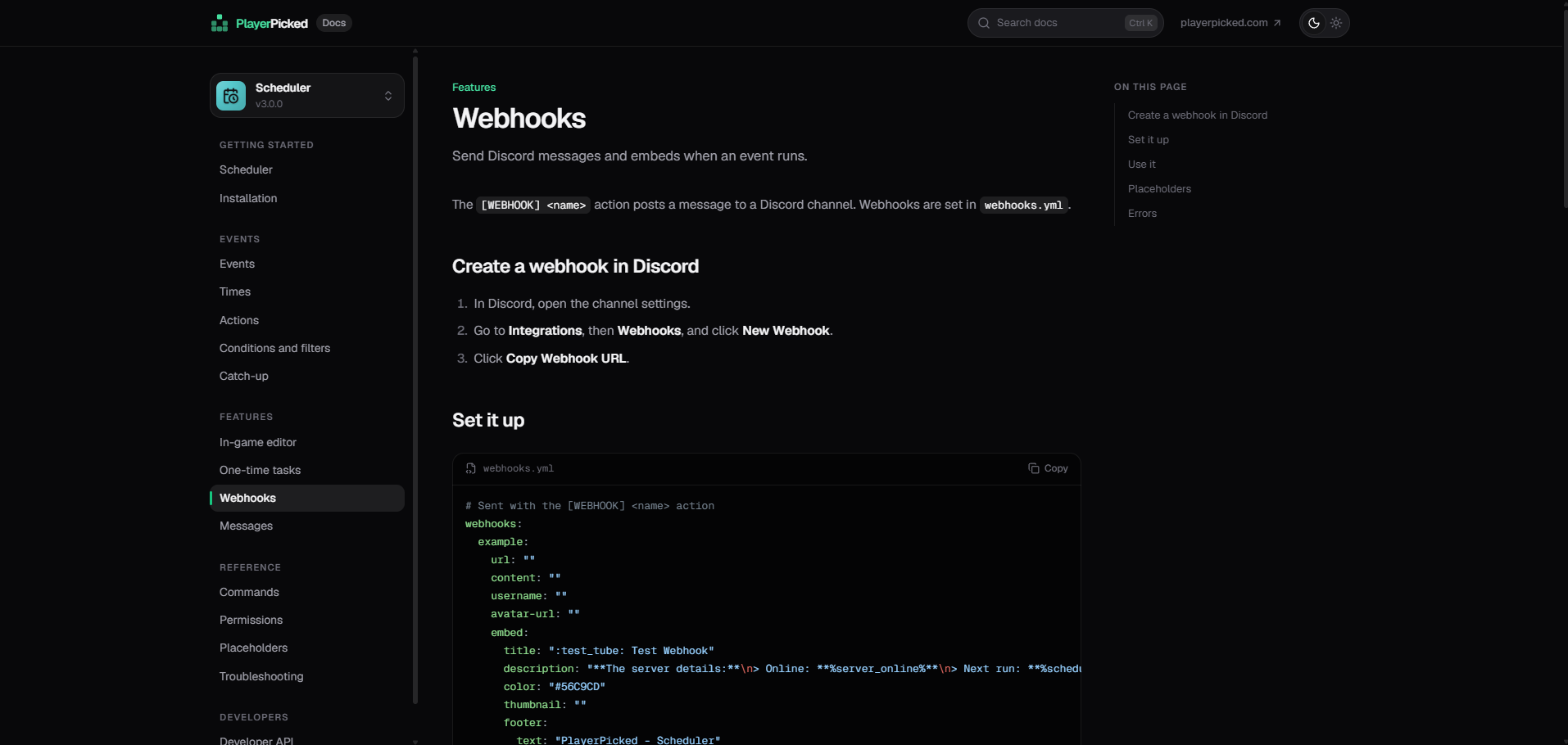Open the Scheduler product switcher dropdown
Screen dimensions: 1568x745
[307, 96]
